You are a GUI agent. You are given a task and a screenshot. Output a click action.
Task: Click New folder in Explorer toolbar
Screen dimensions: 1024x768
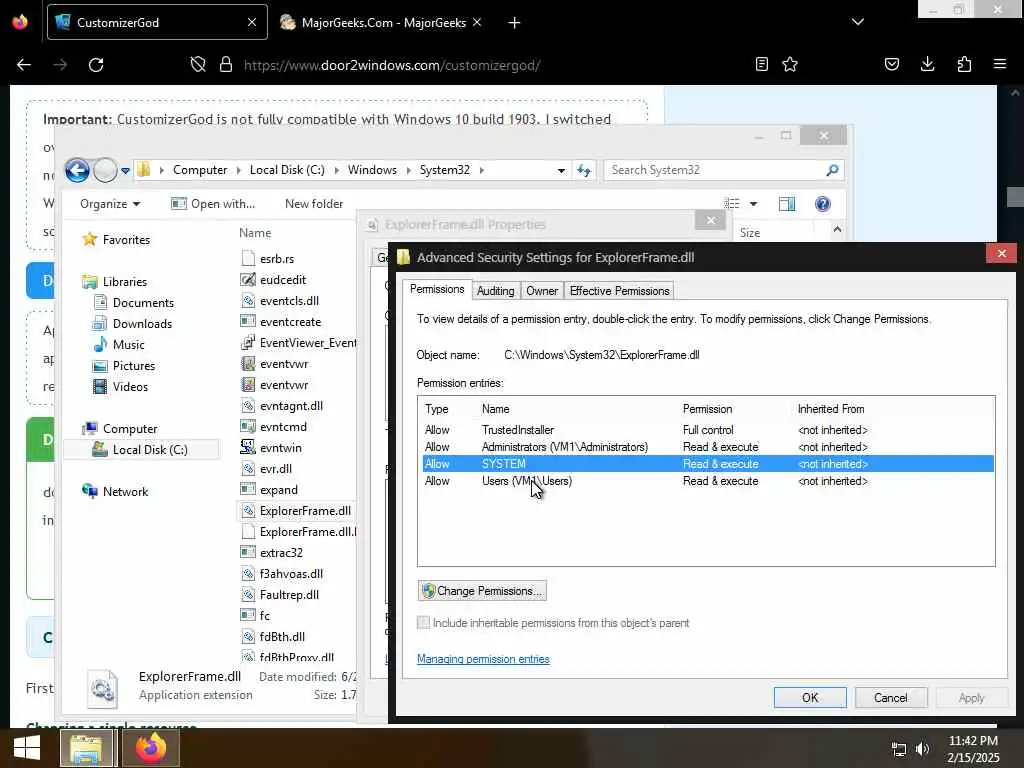[313, 204]
